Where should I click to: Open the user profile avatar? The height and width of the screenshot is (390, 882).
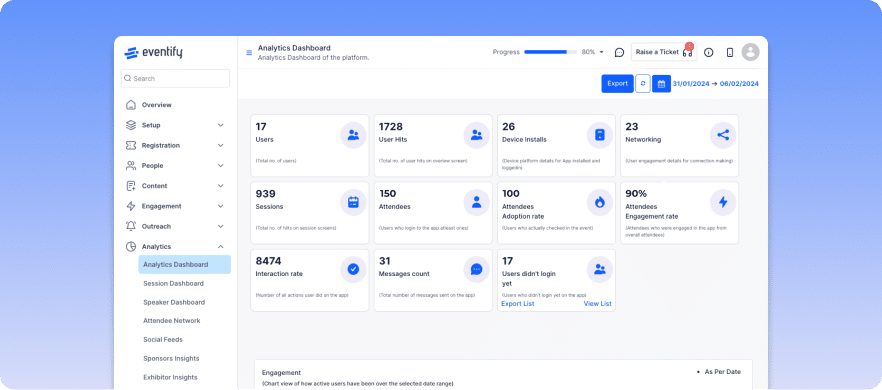(x=750, y=52)
